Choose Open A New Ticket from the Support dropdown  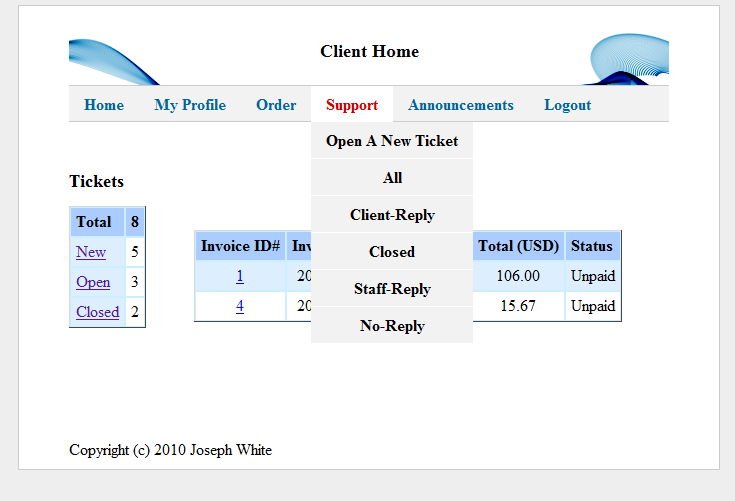tap(392, 141)
